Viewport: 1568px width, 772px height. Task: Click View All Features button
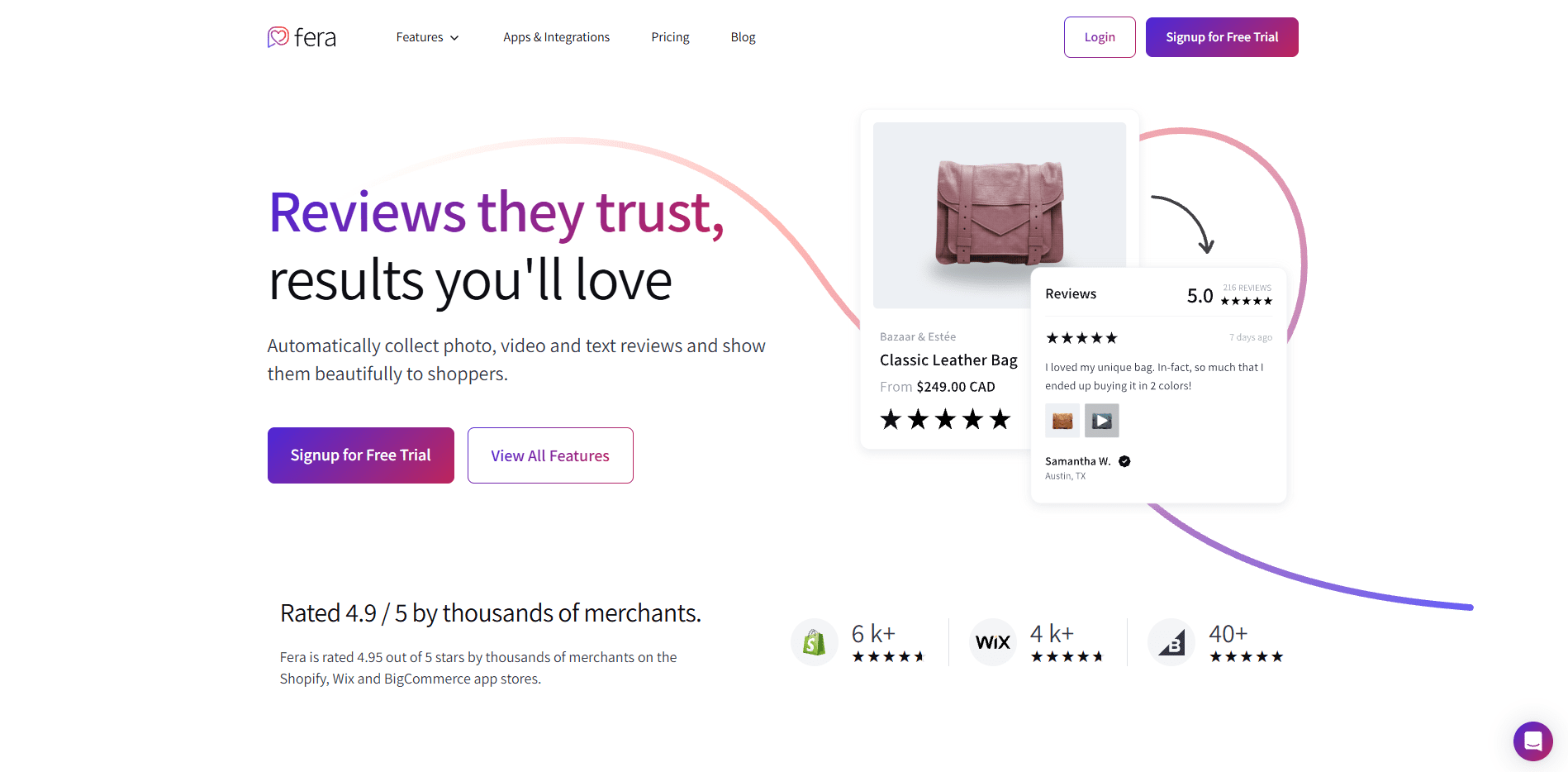[x=550, y=455]
